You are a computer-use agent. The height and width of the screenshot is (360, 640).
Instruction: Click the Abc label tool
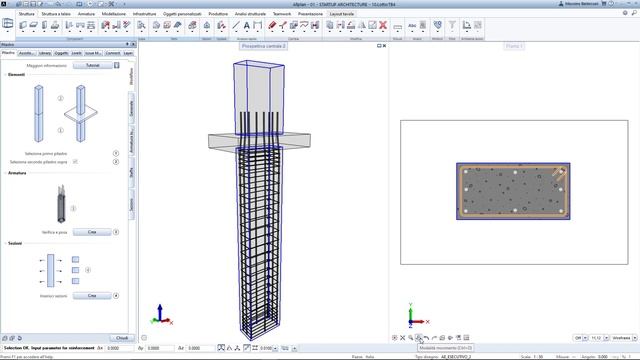(412, 25)
